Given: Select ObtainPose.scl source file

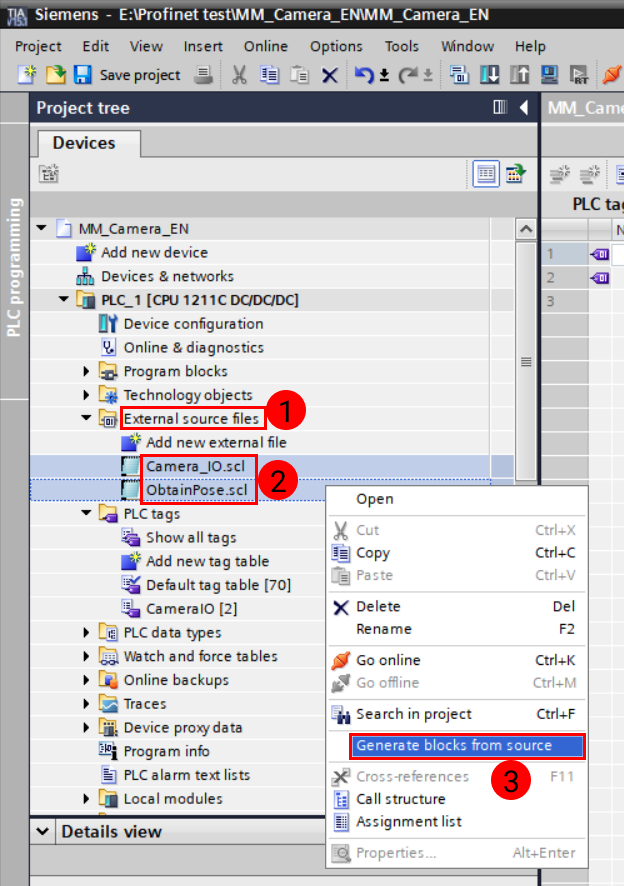Looking at the screenshot, I should tap(197, 490).
